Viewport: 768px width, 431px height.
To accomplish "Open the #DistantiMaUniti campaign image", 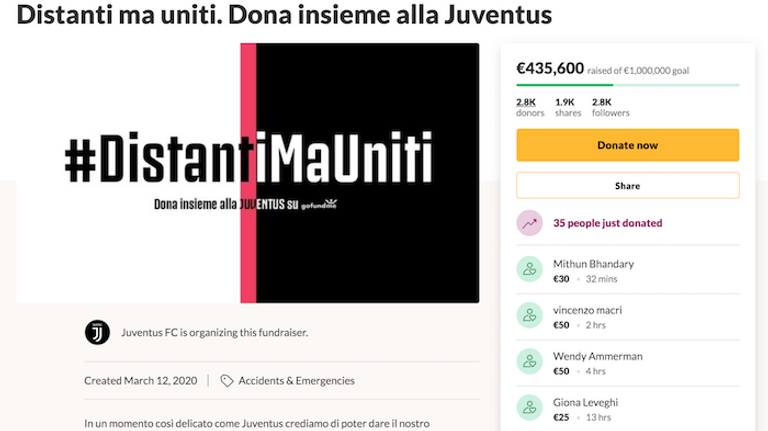I will pyautogui.click(x=248, y=172).
